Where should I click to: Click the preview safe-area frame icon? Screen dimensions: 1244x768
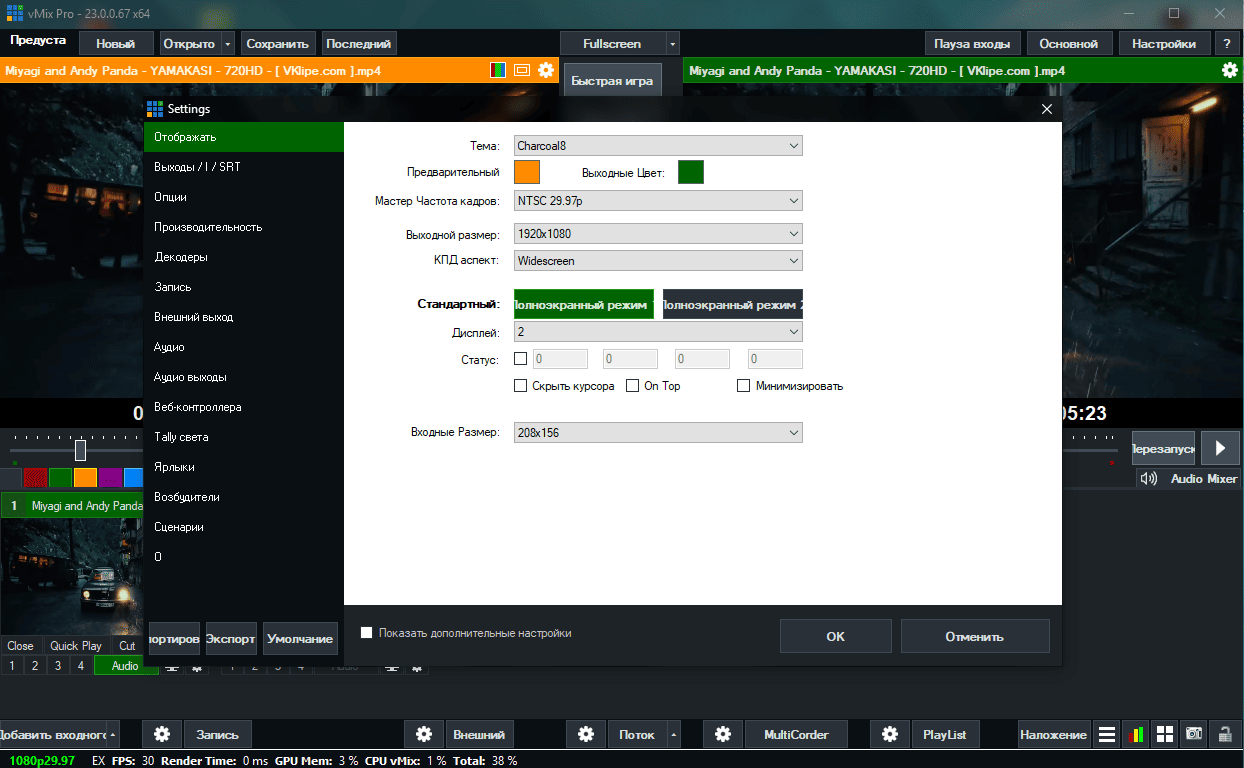(522, 70)
